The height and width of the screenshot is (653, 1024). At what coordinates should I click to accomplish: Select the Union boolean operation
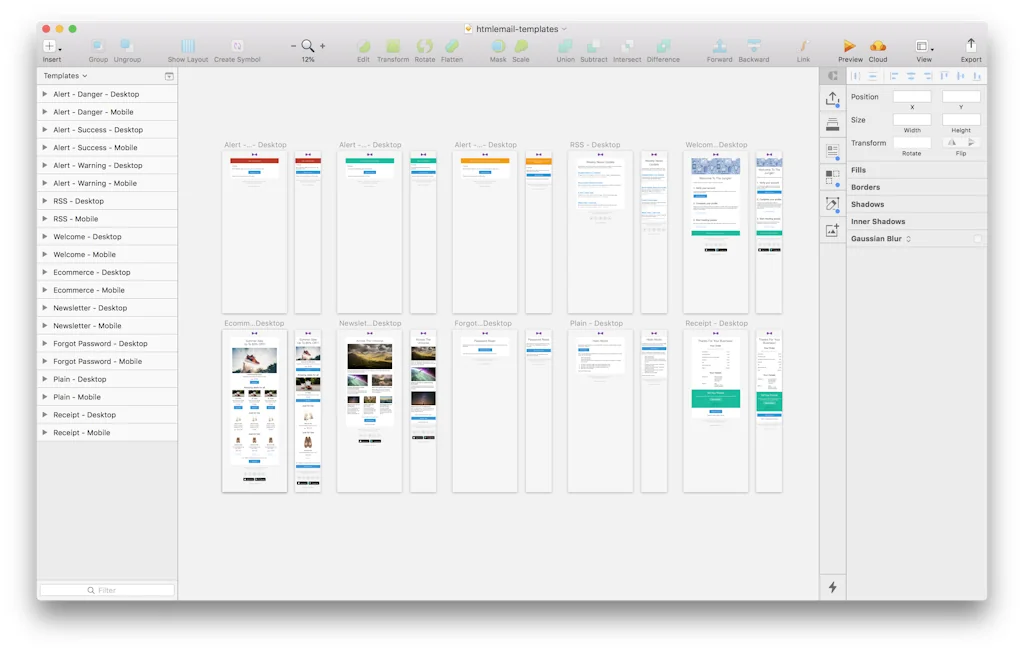[x=565, y=47]
